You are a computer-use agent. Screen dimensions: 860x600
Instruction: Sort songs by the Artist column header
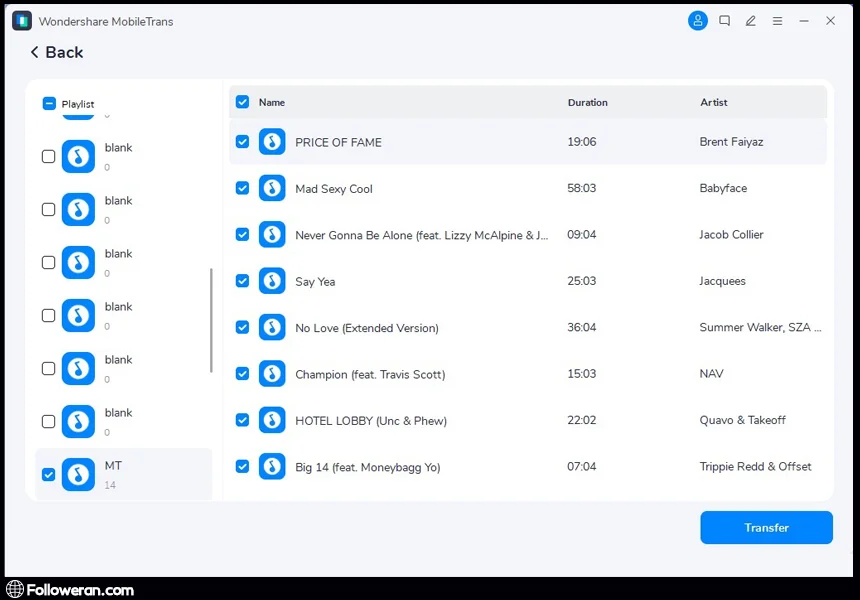click(x=713, y=102)
